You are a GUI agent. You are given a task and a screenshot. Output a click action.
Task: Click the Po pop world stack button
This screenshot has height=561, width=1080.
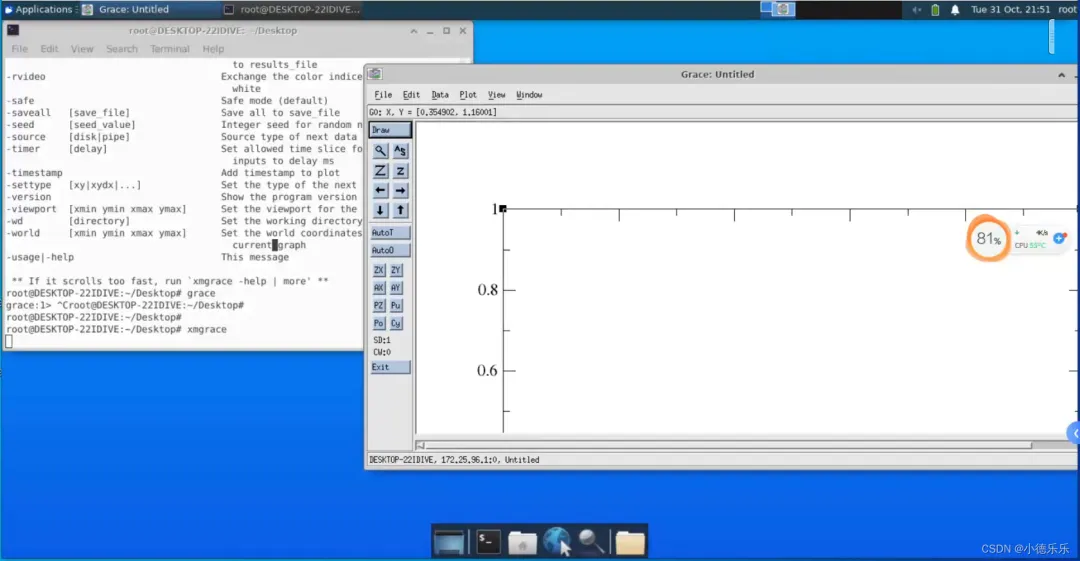(x=378, y=323)
